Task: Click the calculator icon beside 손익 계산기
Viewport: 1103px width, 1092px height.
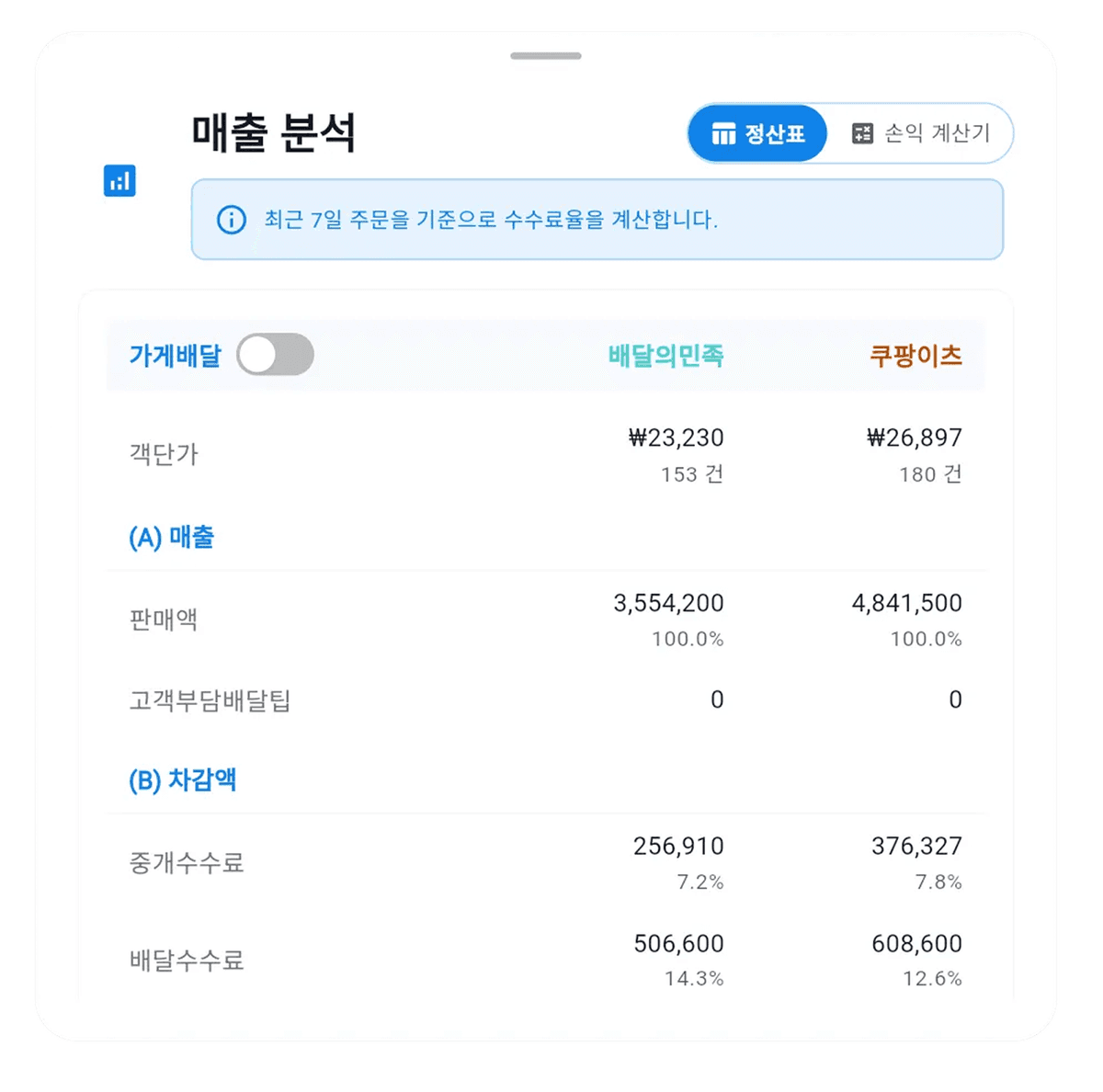Action: tap(861, 133)
